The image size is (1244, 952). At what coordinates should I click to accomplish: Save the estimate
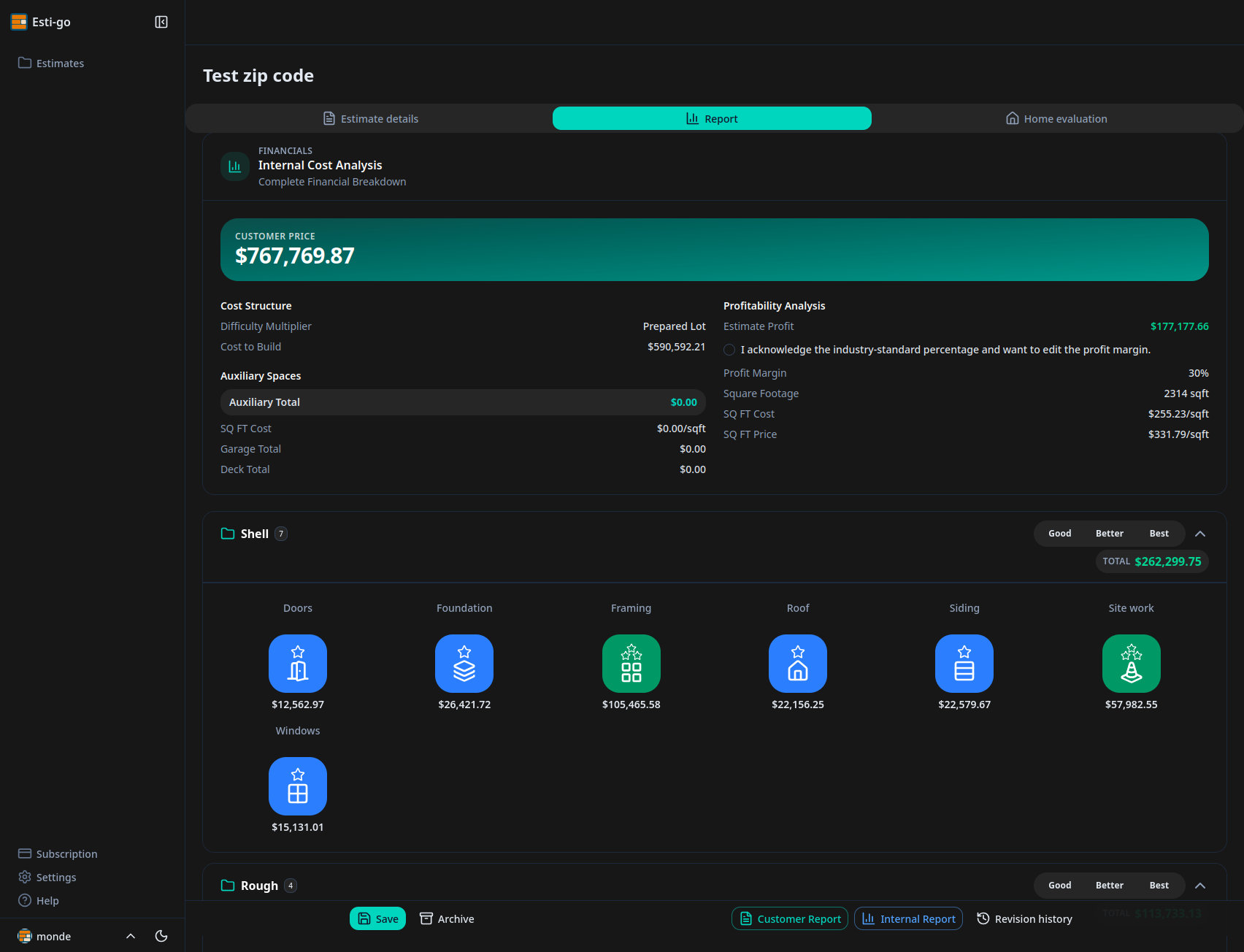[x=377, y=918]
